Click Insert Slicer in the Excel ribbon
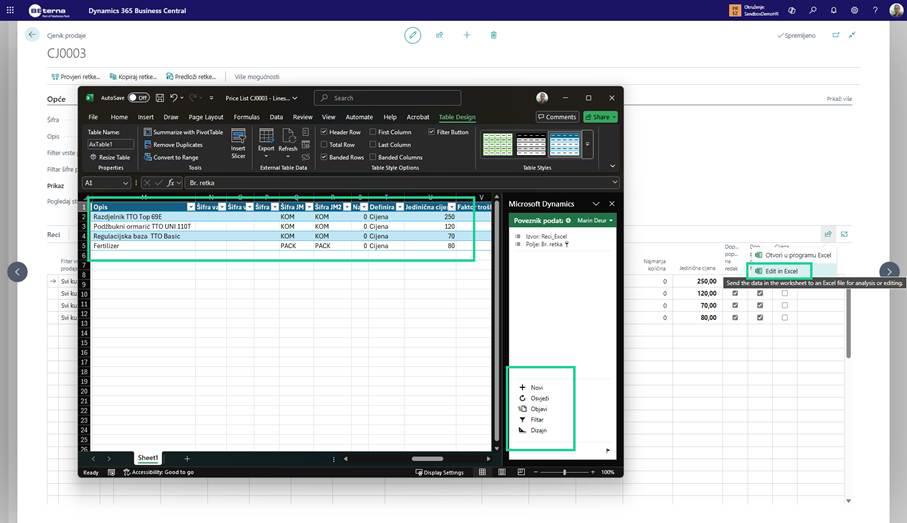The height and width of the screenshot is (523, 907). [238, 143]
